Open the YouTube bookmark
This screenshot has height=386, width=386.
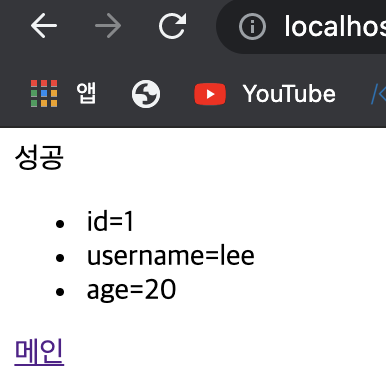tap(265, 94)
